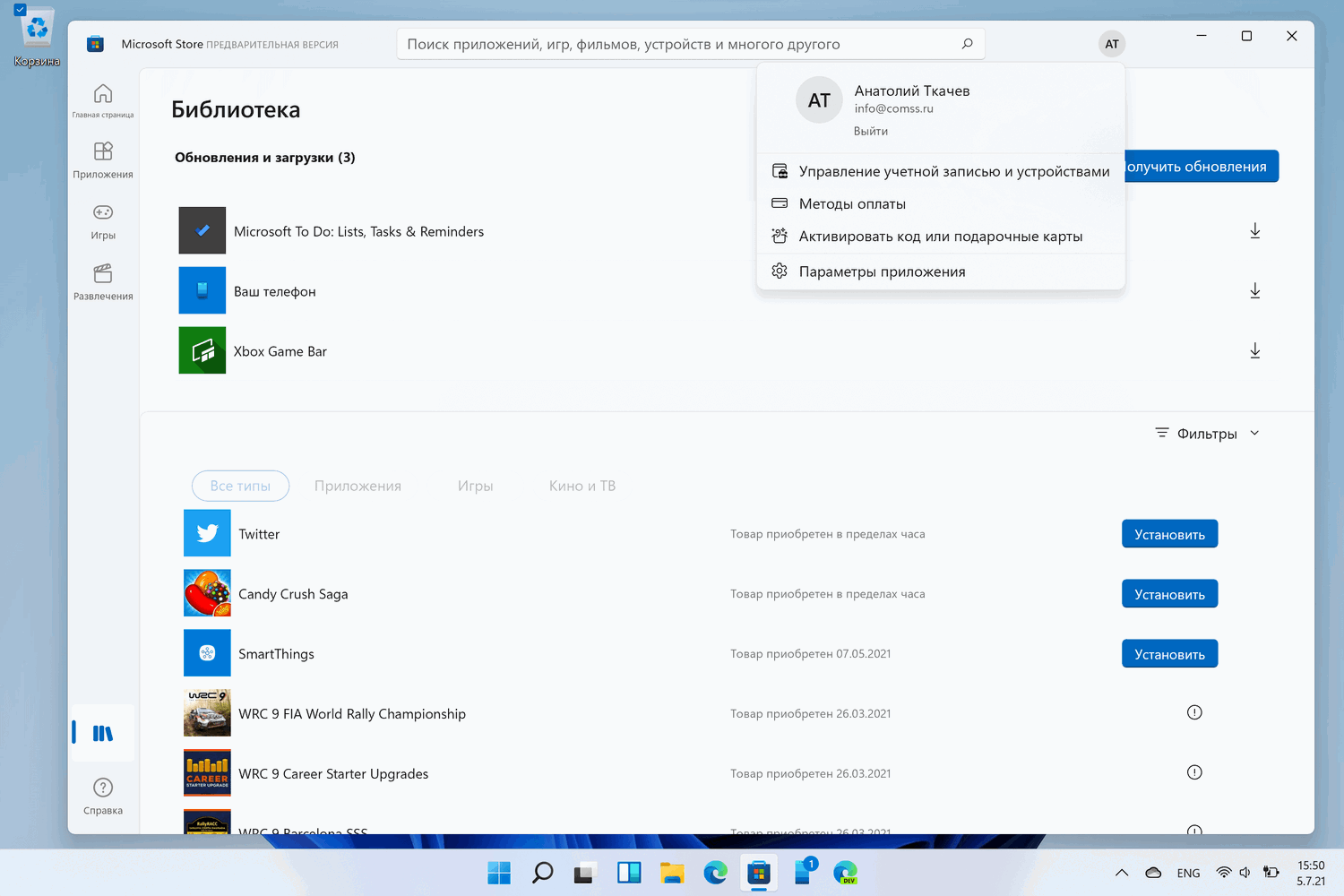Click the info icon for WRC 9 Career Starter Upgrades

point(1194,772)
